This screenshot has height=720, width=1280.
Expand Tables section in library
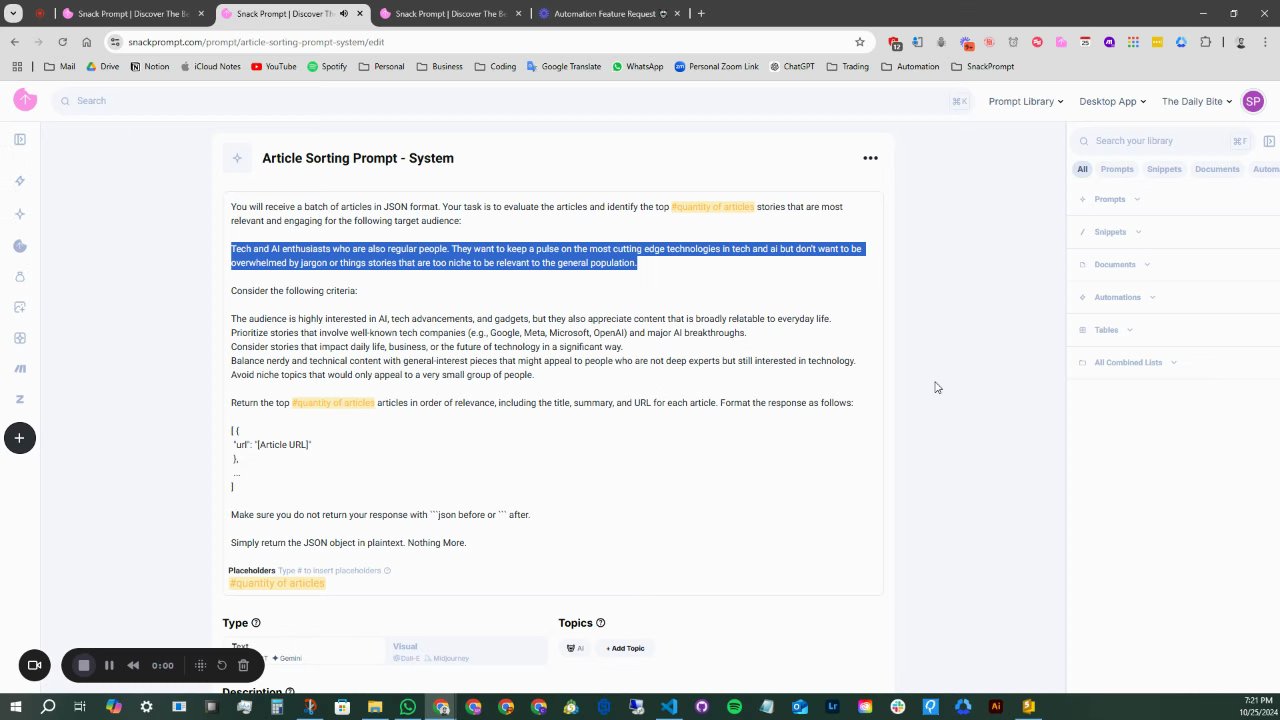[x=1106, y=330]
